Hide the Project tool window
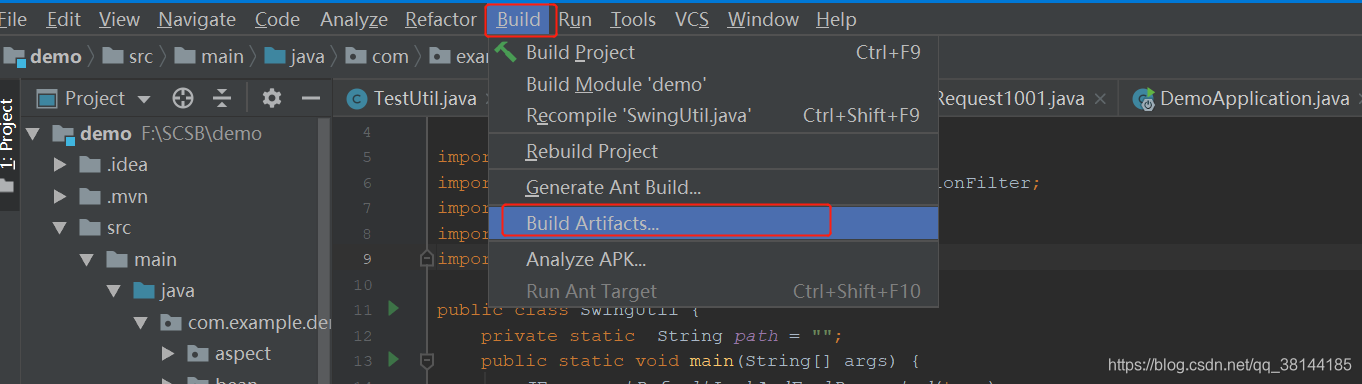The height and width of the screenshot is (384, 1362). (x=310, y=98)
